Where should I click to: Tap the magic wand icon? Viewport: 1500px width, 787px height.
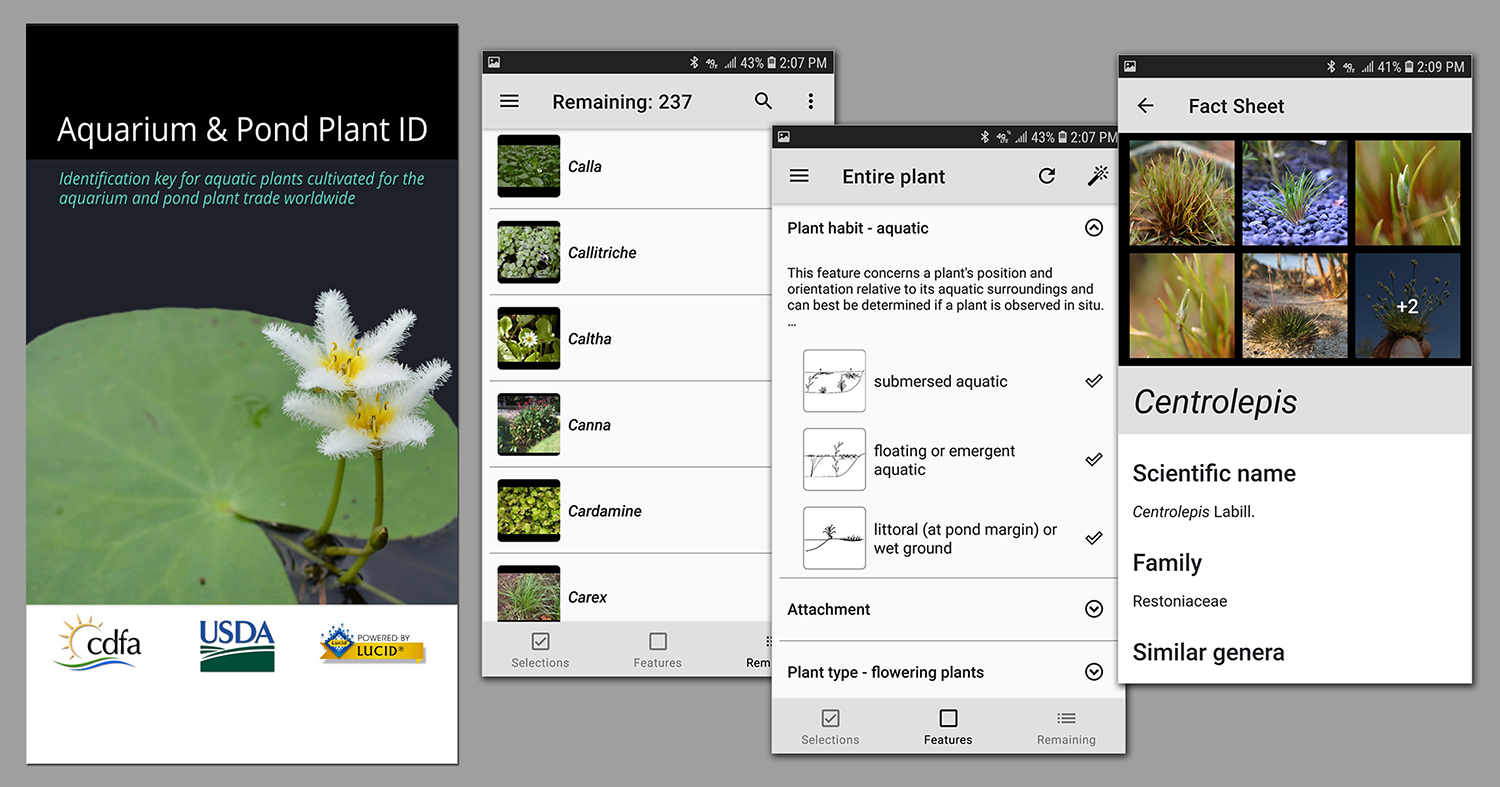tap(1097, 176)
